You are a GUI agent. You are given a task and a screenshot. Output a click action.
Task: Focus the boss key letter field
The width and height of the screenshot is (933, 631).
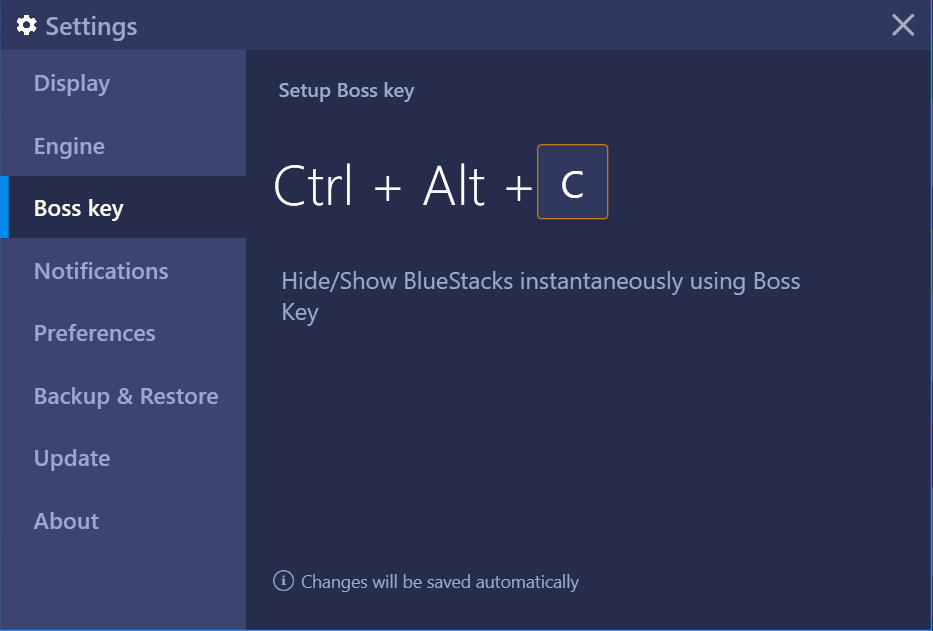(x=572, y=182)
